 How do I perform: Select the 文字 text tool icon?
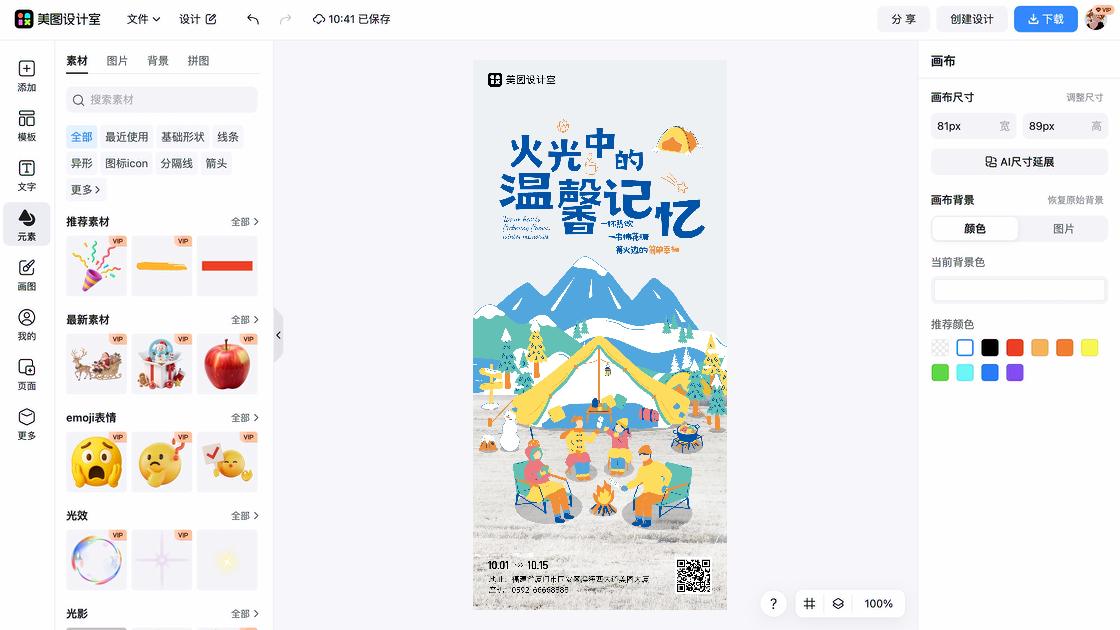click(x=26, y=176)
